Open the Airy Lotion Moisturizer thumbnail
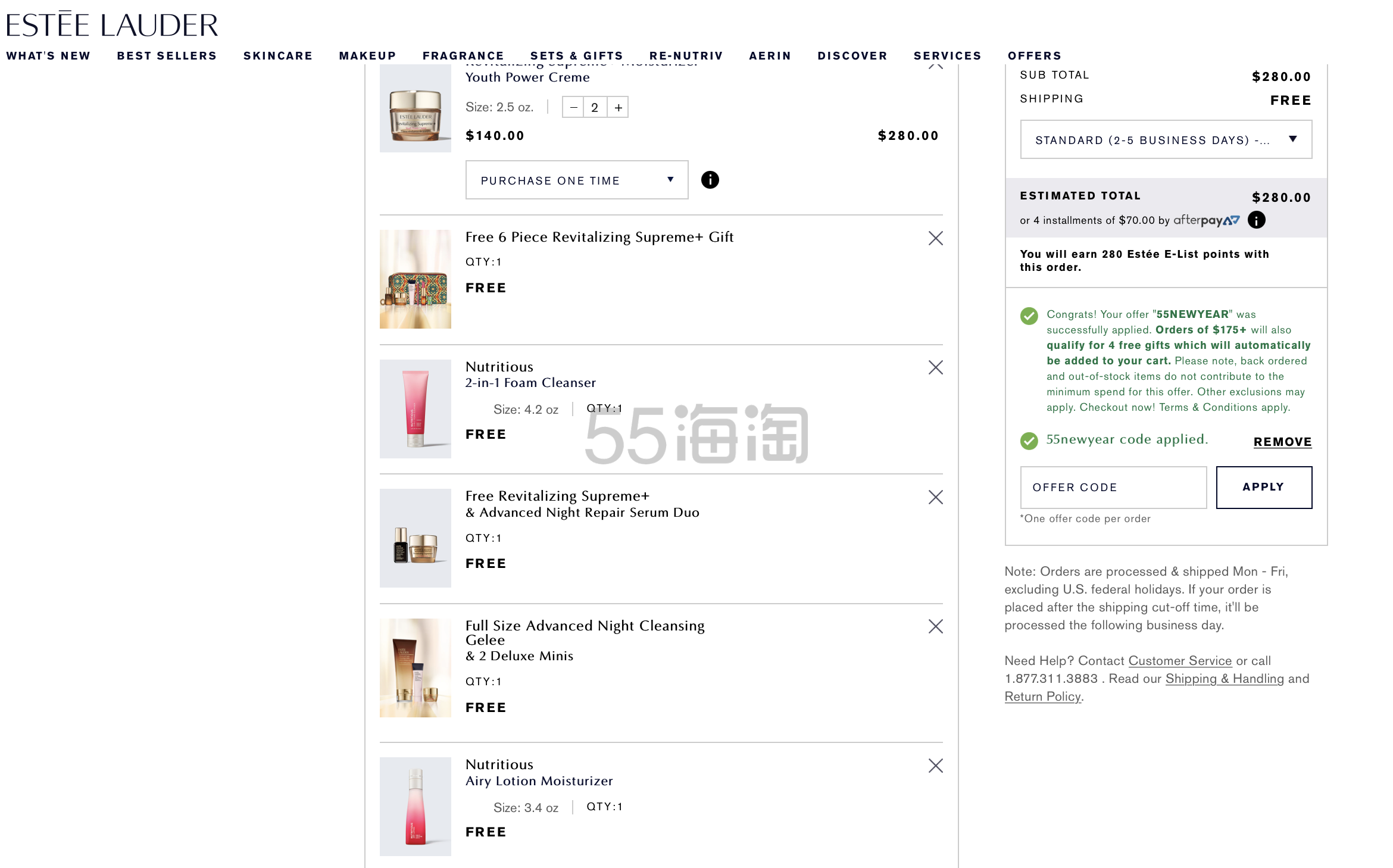 point(415,807)
